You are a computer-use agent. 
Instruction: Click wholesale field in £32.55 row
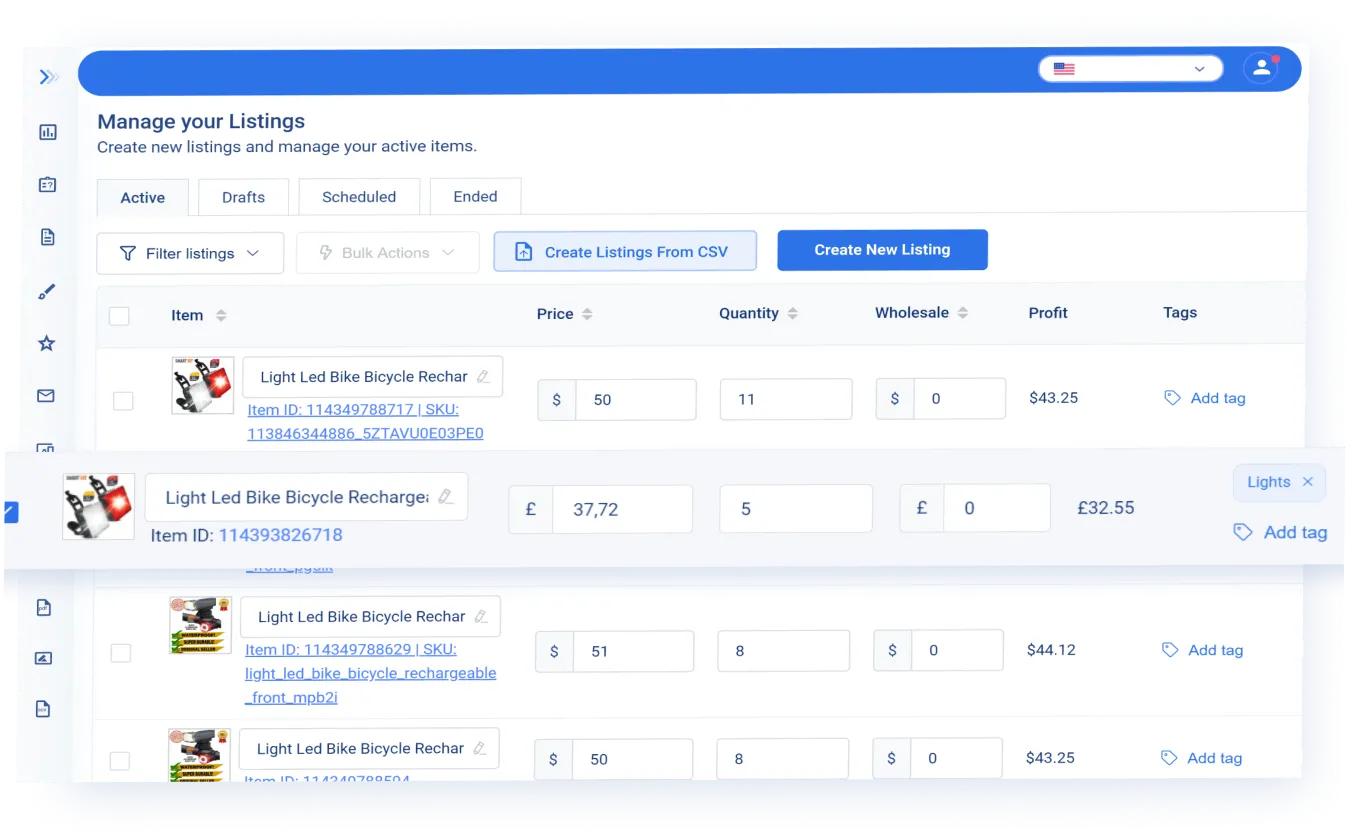point(996,508)
